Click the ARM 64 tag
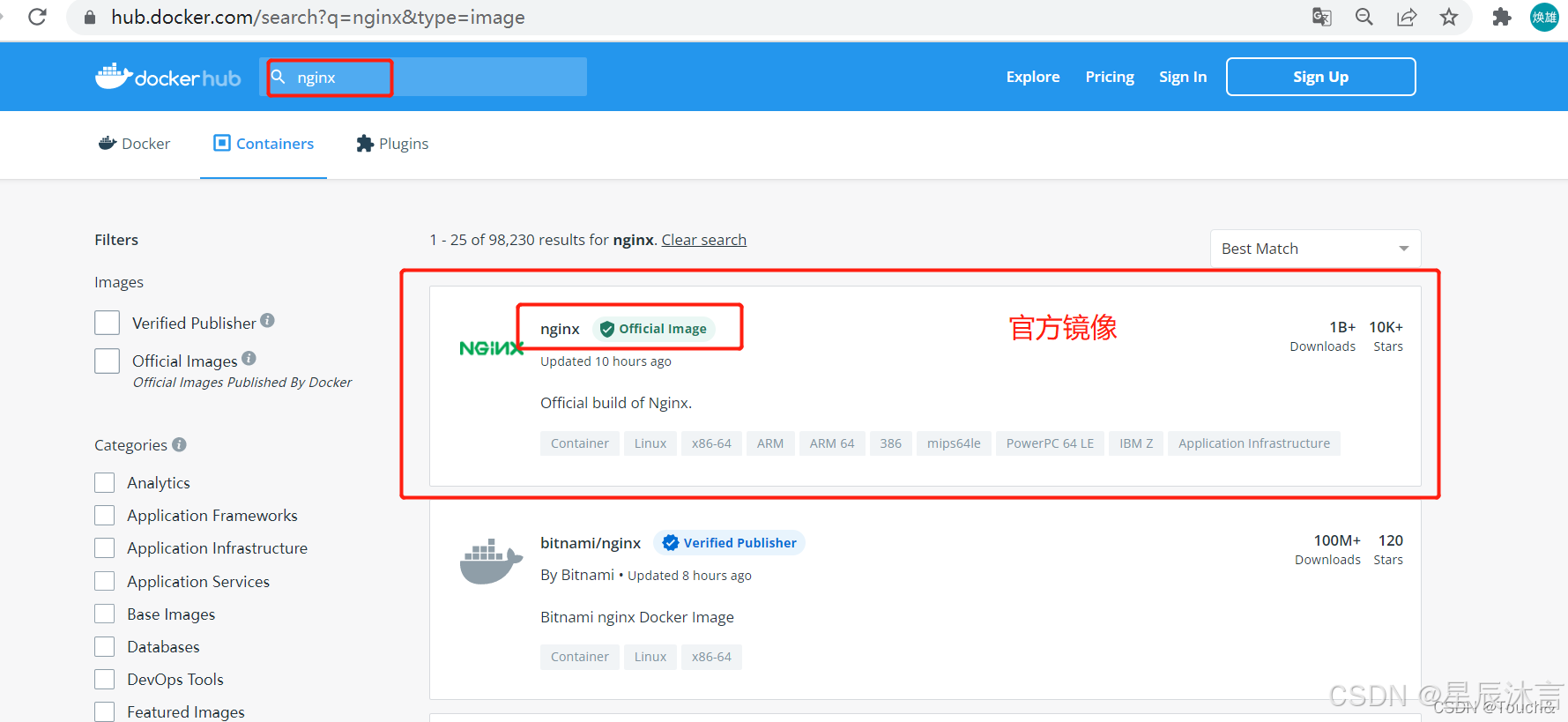Screen dimensions: 1568x722 832,443
